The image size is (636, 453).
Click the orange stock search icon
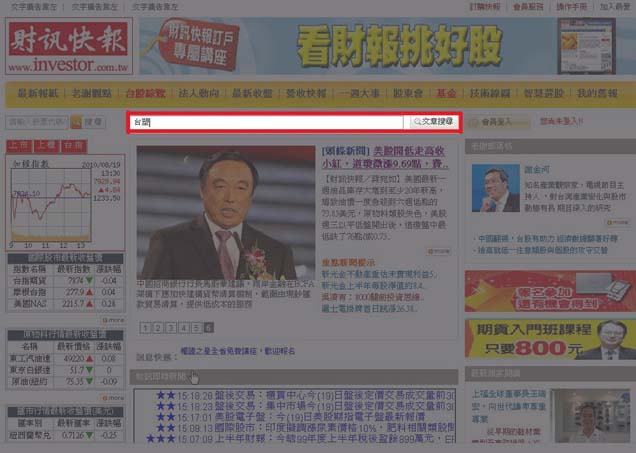pyautogui.click(x=76, y=122)
